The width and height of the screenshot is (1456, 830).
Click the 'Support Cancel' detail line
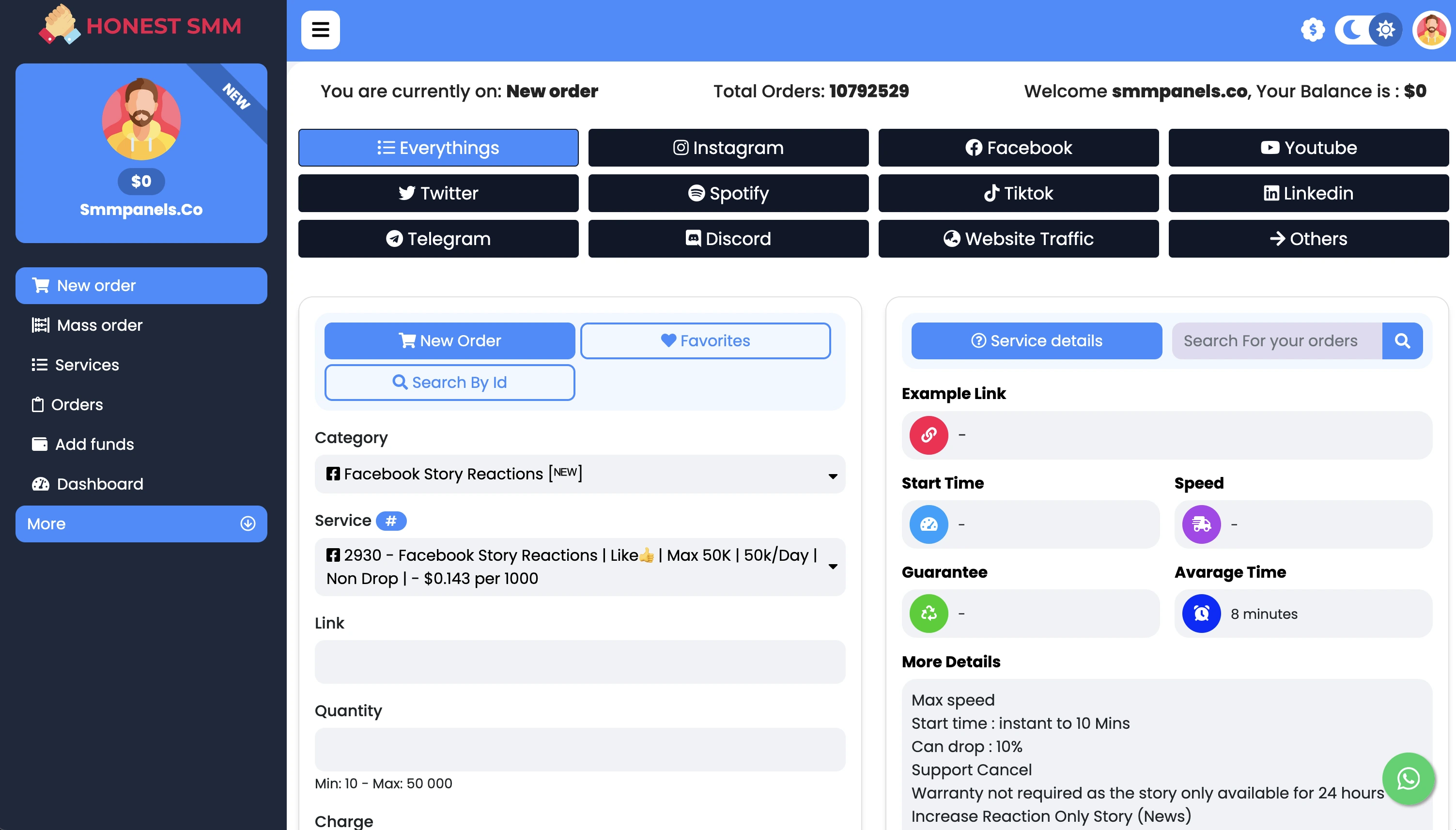click(x=972, y=770)
